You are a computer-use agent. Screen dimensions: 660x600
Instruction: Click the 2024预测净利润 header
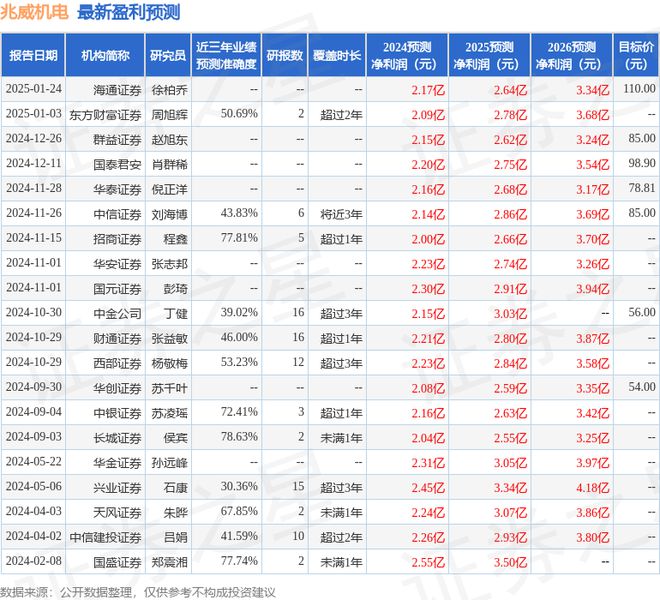(407, 55)
